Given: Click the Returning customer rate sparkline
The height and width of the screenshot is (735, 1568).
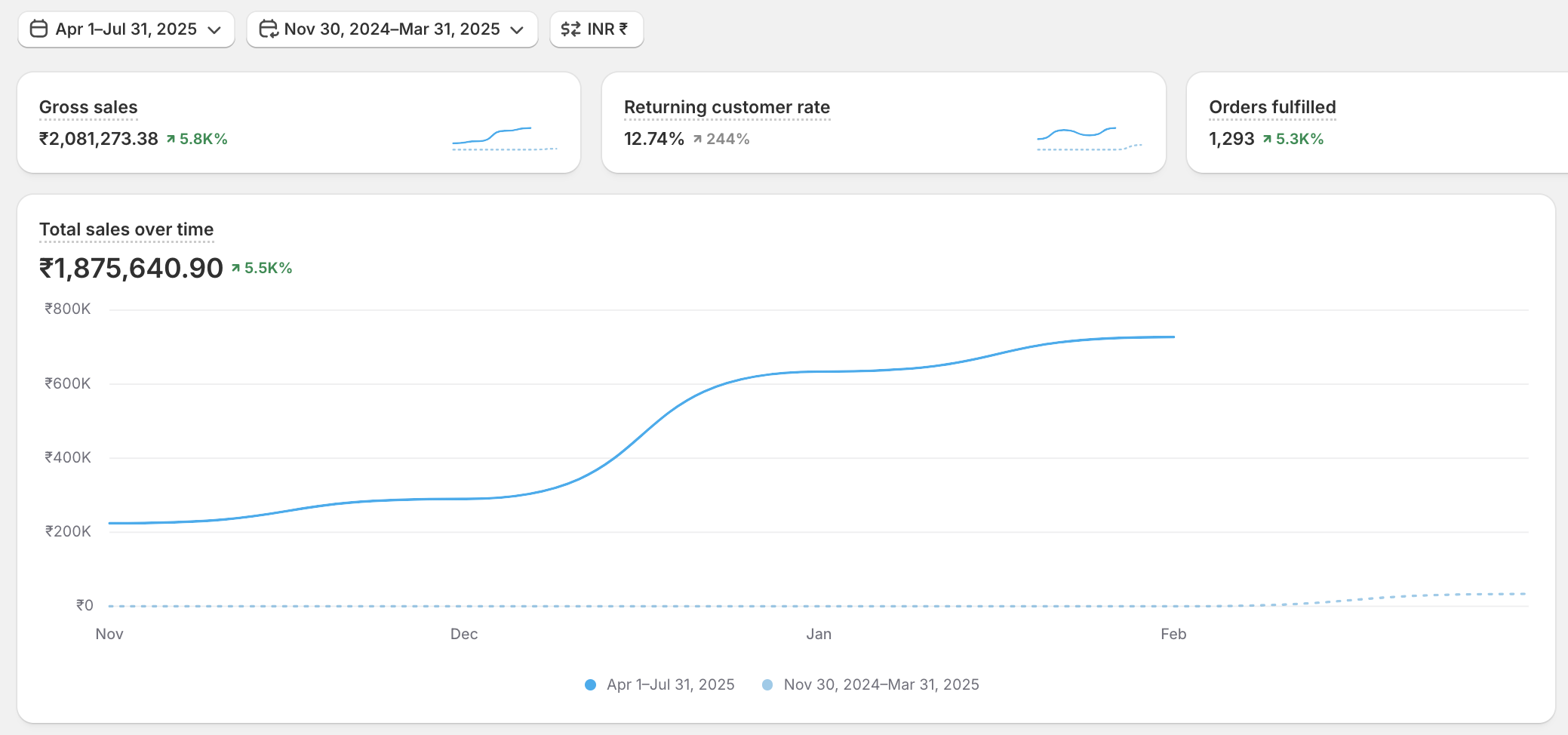Looking at the screenshot, I should [1089, 138].
